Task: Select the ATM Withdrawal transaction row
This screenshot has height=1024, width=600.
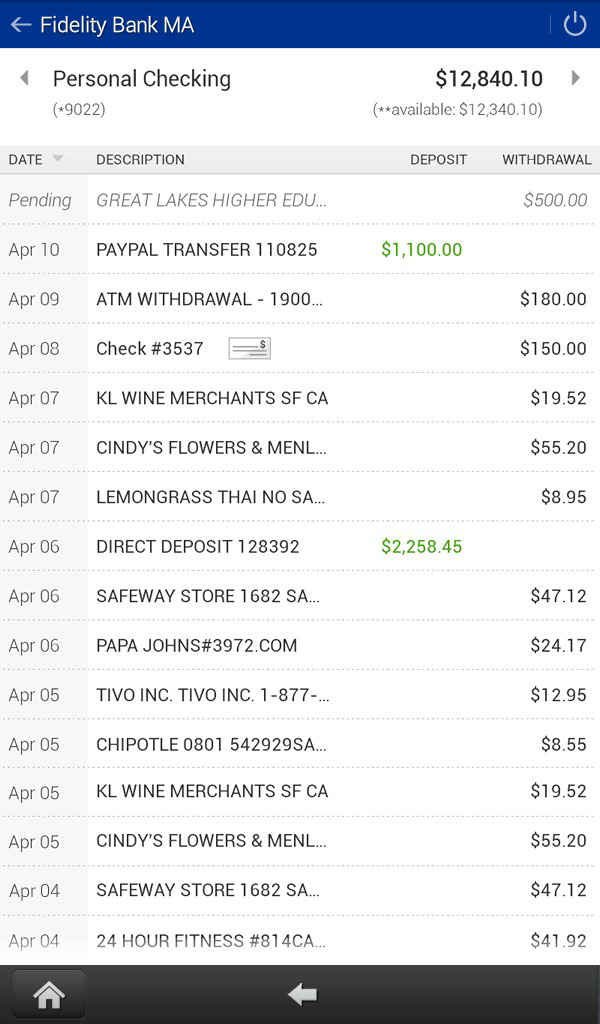Action: 300,299
